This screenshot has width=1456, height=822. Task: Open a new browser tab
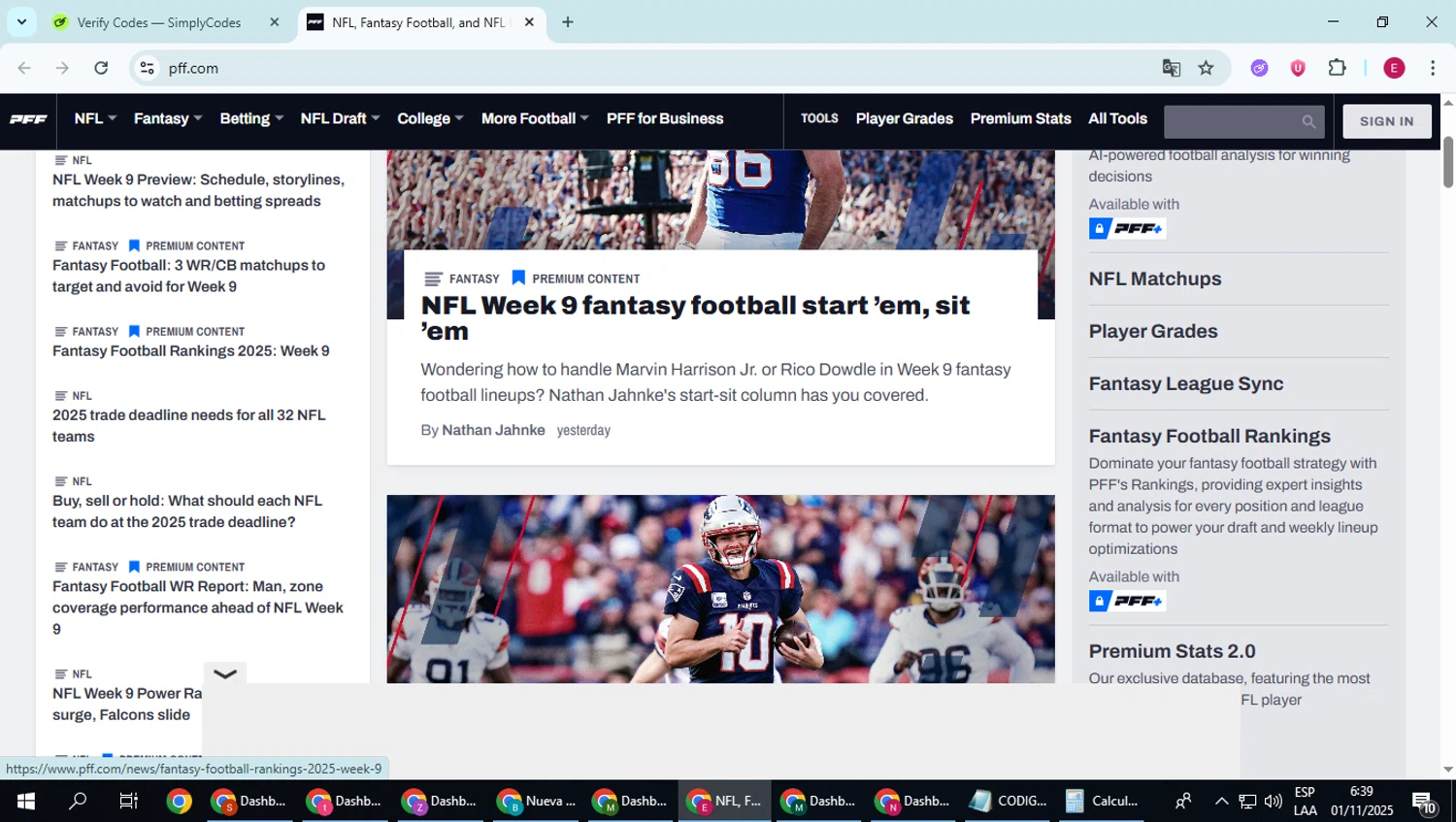568,22
